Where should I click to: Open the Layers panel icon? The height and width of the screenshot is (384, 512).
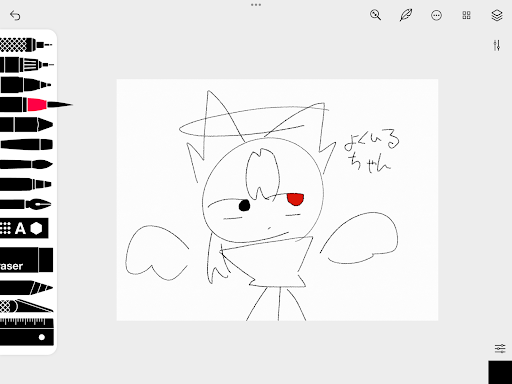[x=497, y=15]
